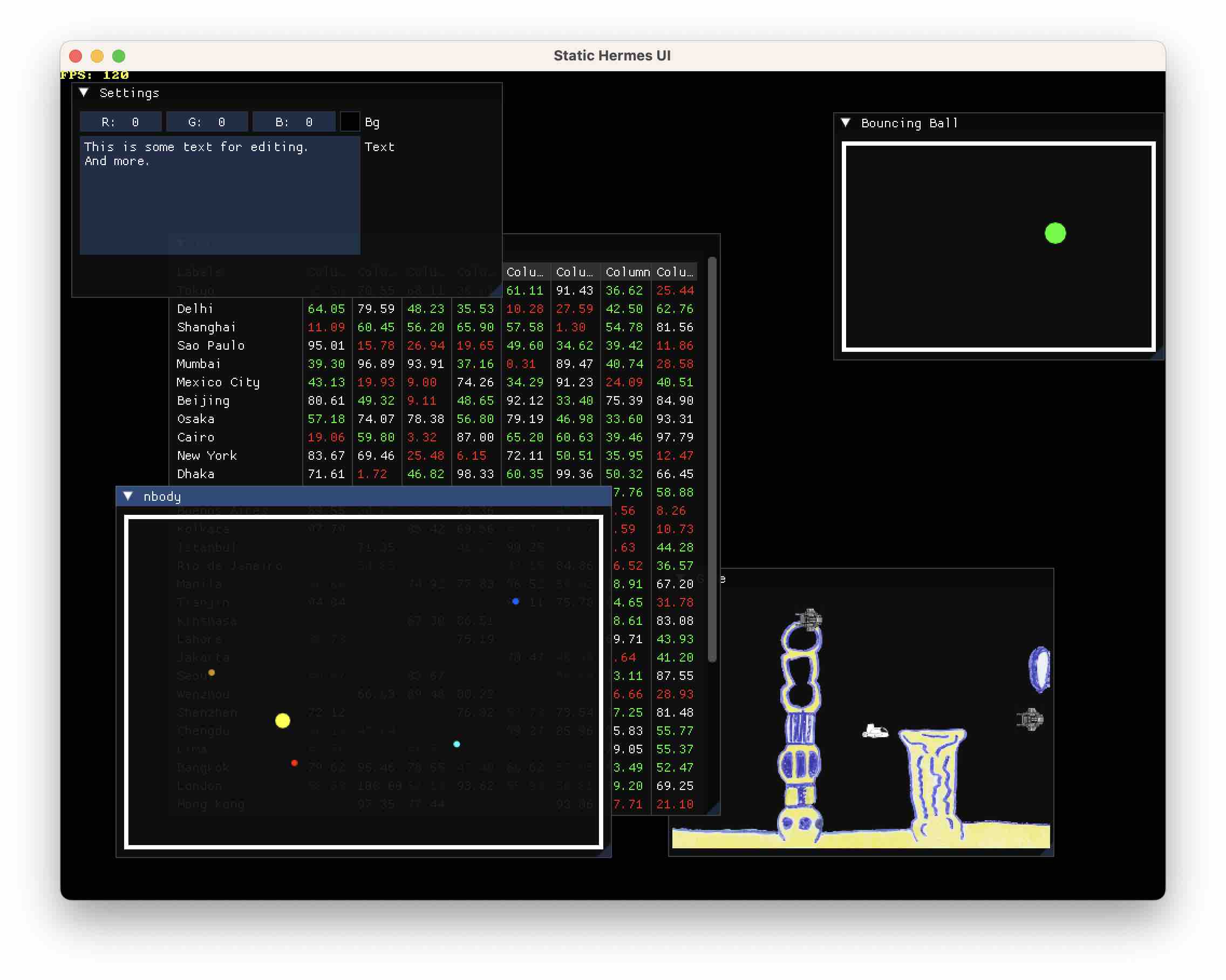
Task: Collapse the nbody window arrow
Action: coord(128,496)
